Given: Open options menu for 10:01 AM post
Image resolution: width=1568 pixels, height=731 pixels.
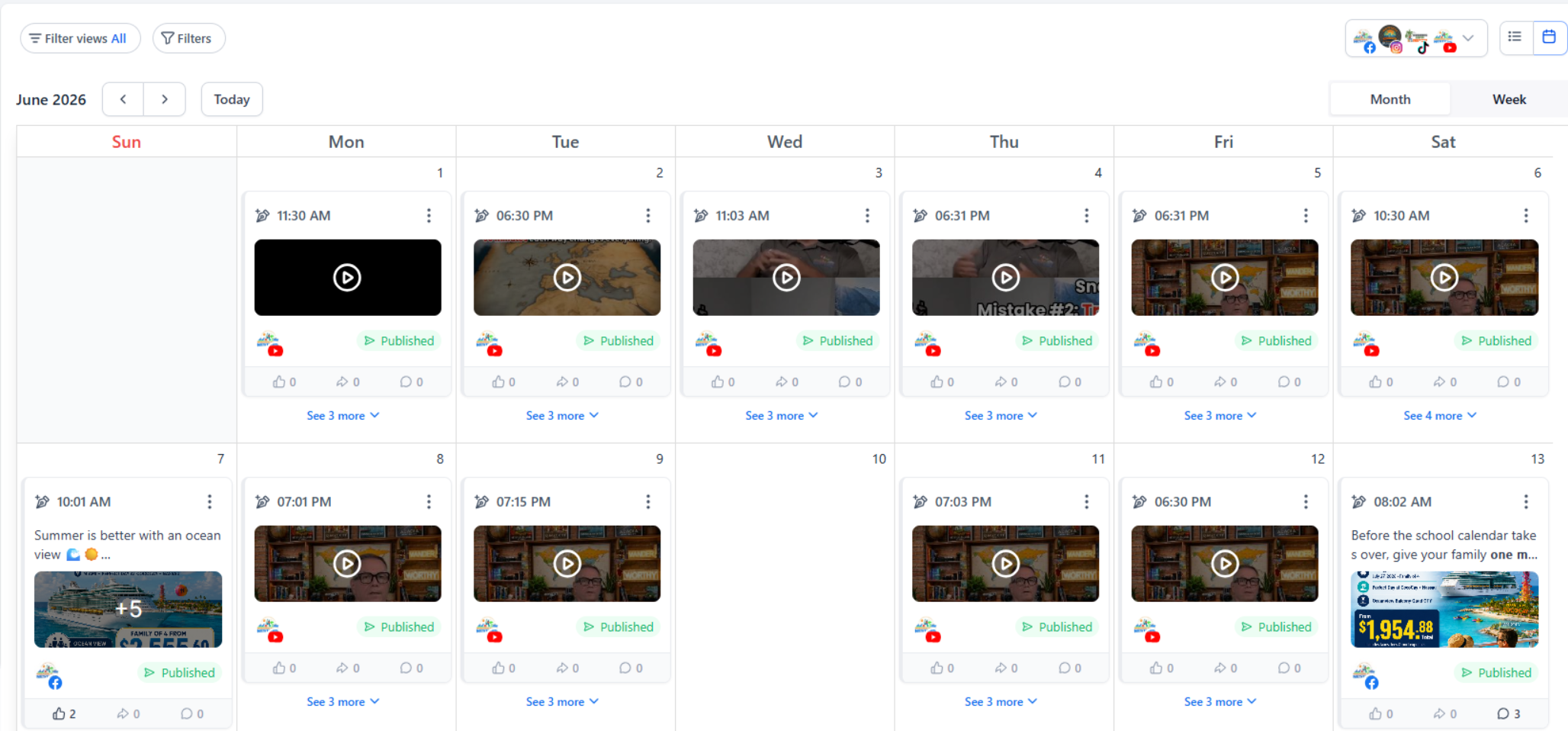Looking at the screenshot, I should click(x=210, y=502).
